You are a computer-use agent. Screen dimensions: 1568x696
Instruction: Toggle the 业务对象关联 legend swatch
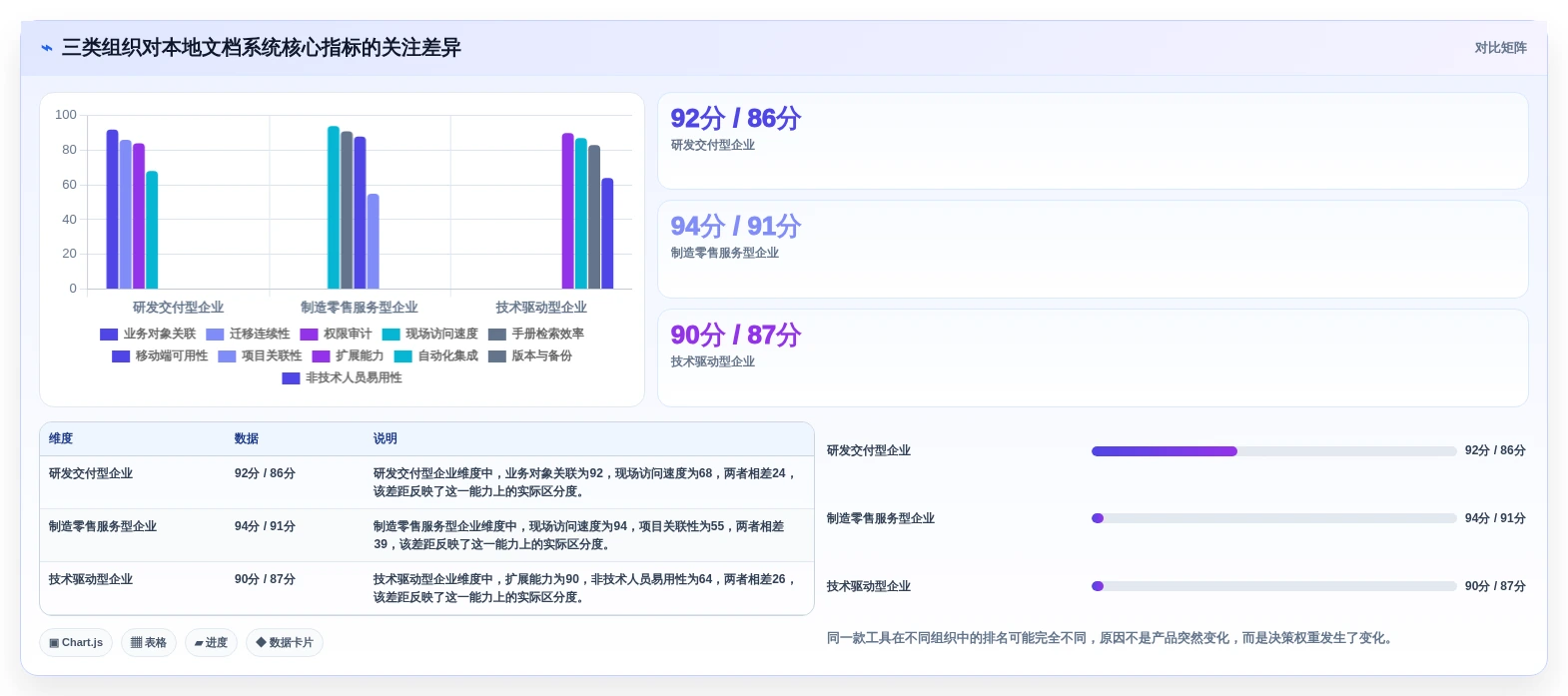pos(109,335)
